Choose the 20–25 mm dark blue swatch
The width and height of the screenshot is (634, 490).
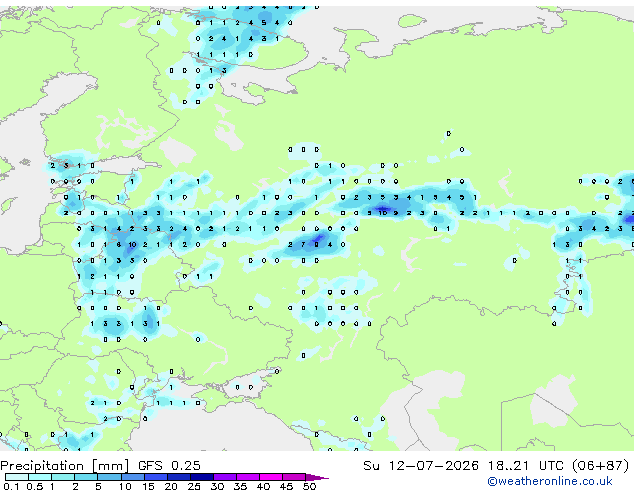pos(179,477)
